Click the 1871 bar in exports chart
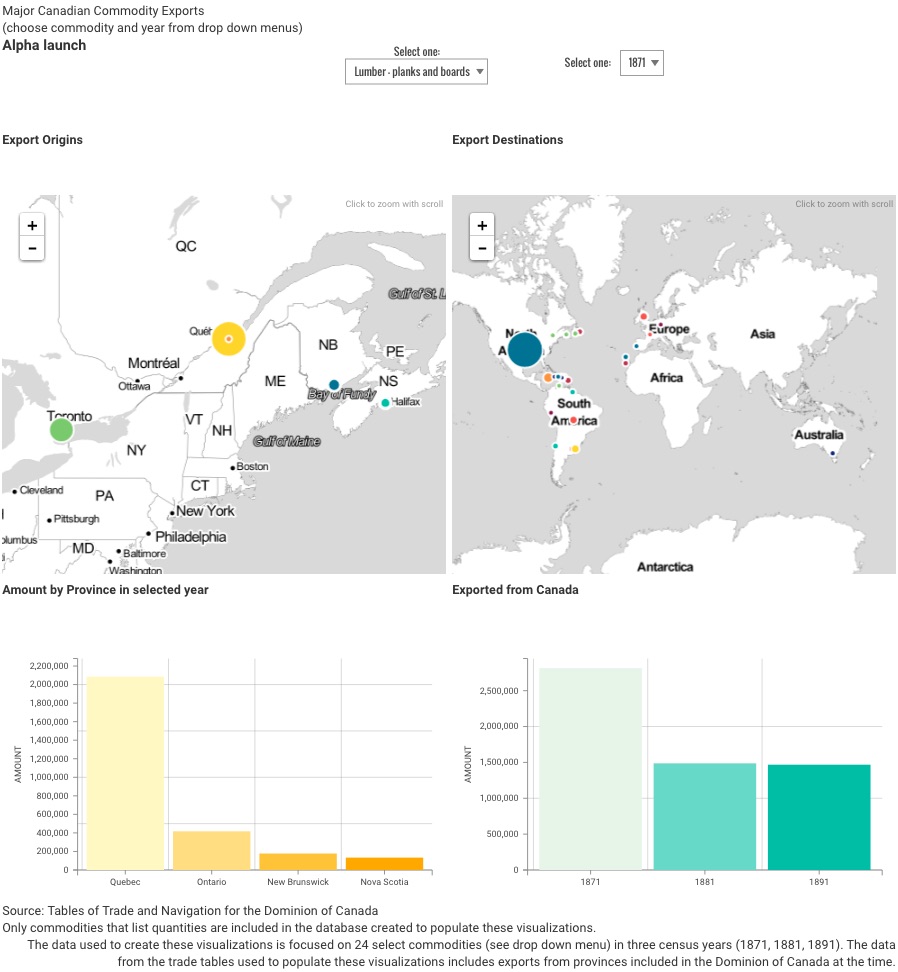This screenshot has width=898, height=972. point(589,768)
